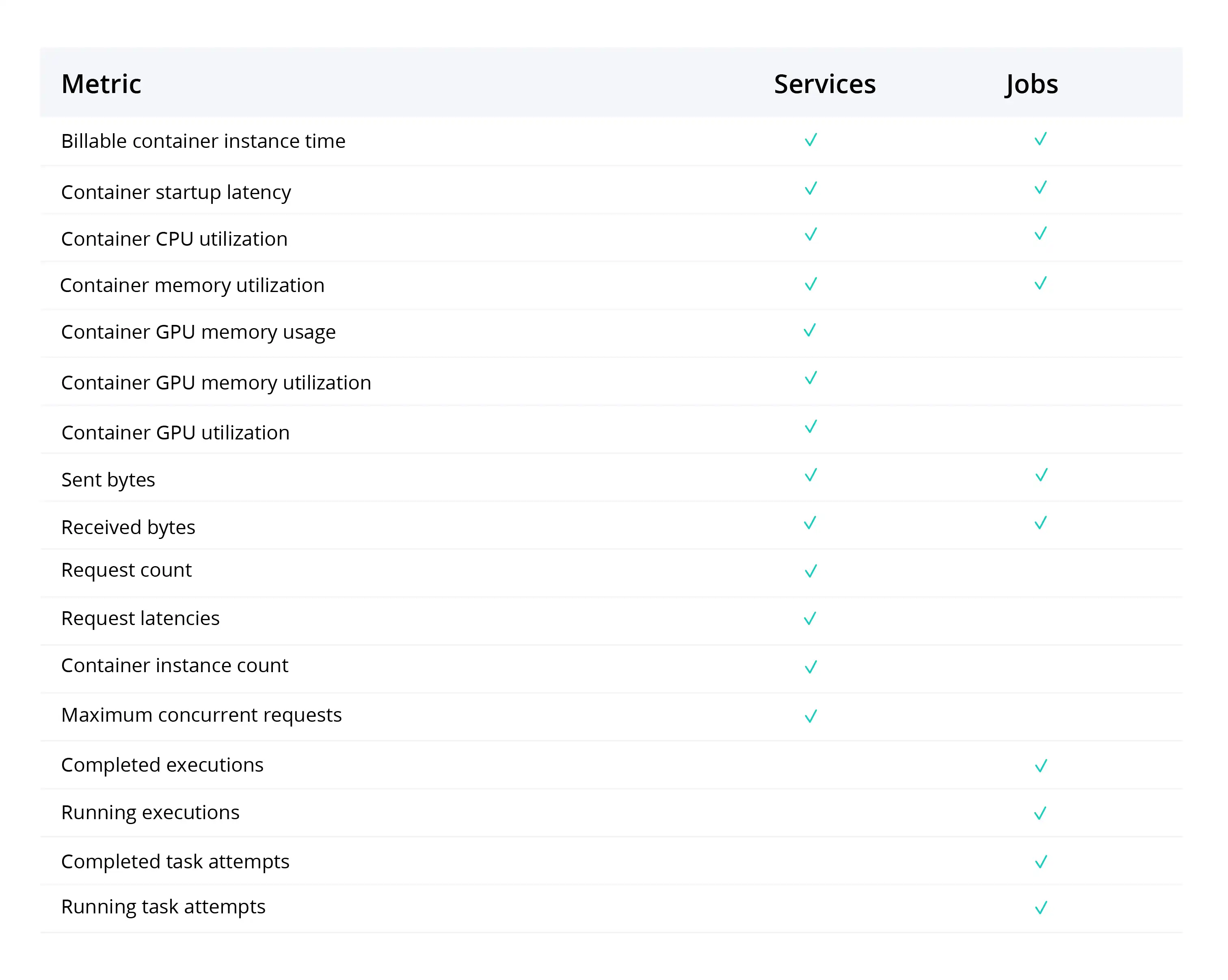
Task: Click the Jobs column header
Action: (1031, 85)
